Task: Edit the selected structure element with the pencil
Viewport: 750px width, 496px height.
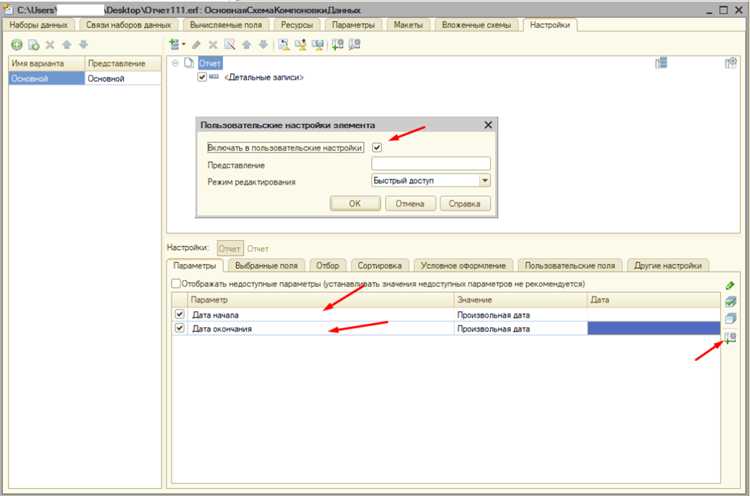Action: (x=196, y=45)
